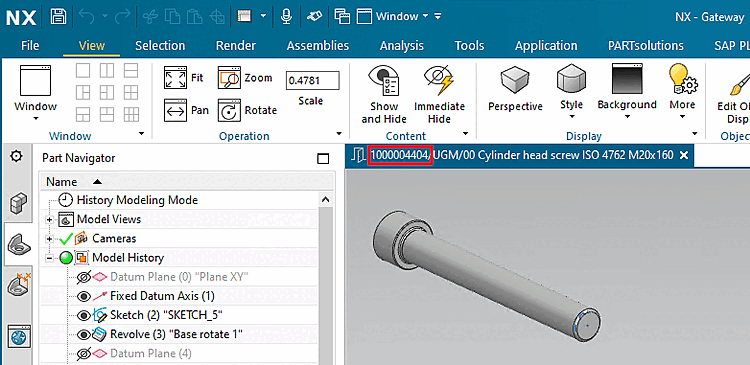This screenshot has width=750, height=365.
Task: Switch to the Analysis ribbon tab
Action: 402,45
